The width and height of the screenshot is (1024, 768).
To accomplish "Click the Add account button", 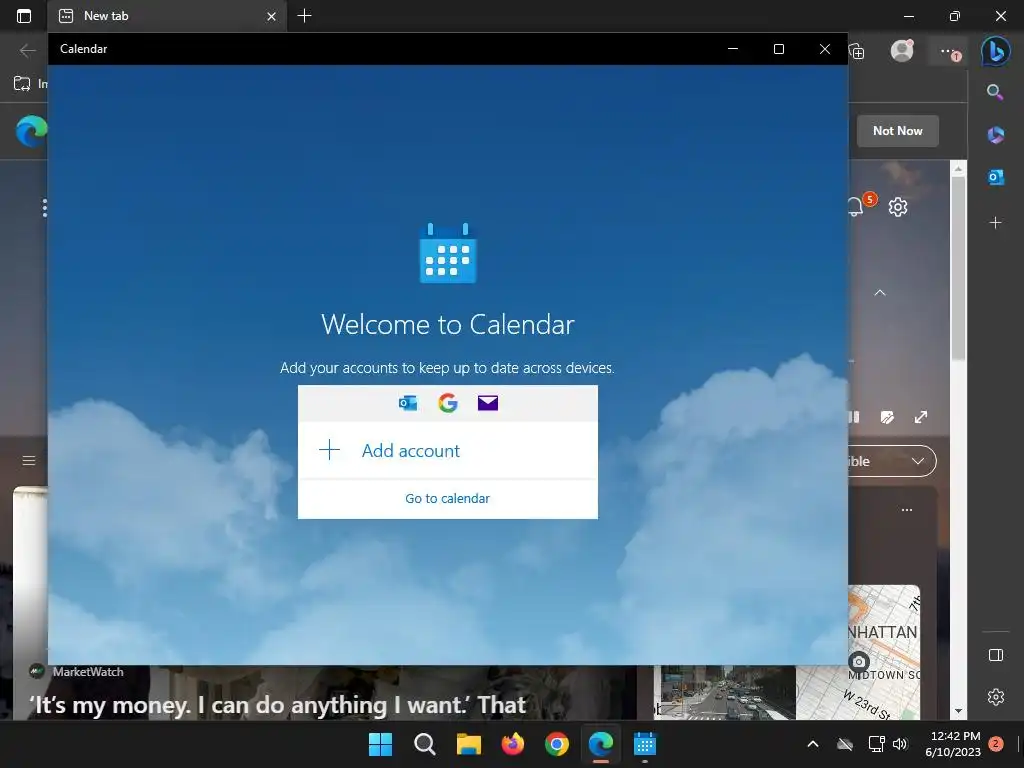I will tap(447, 451).
